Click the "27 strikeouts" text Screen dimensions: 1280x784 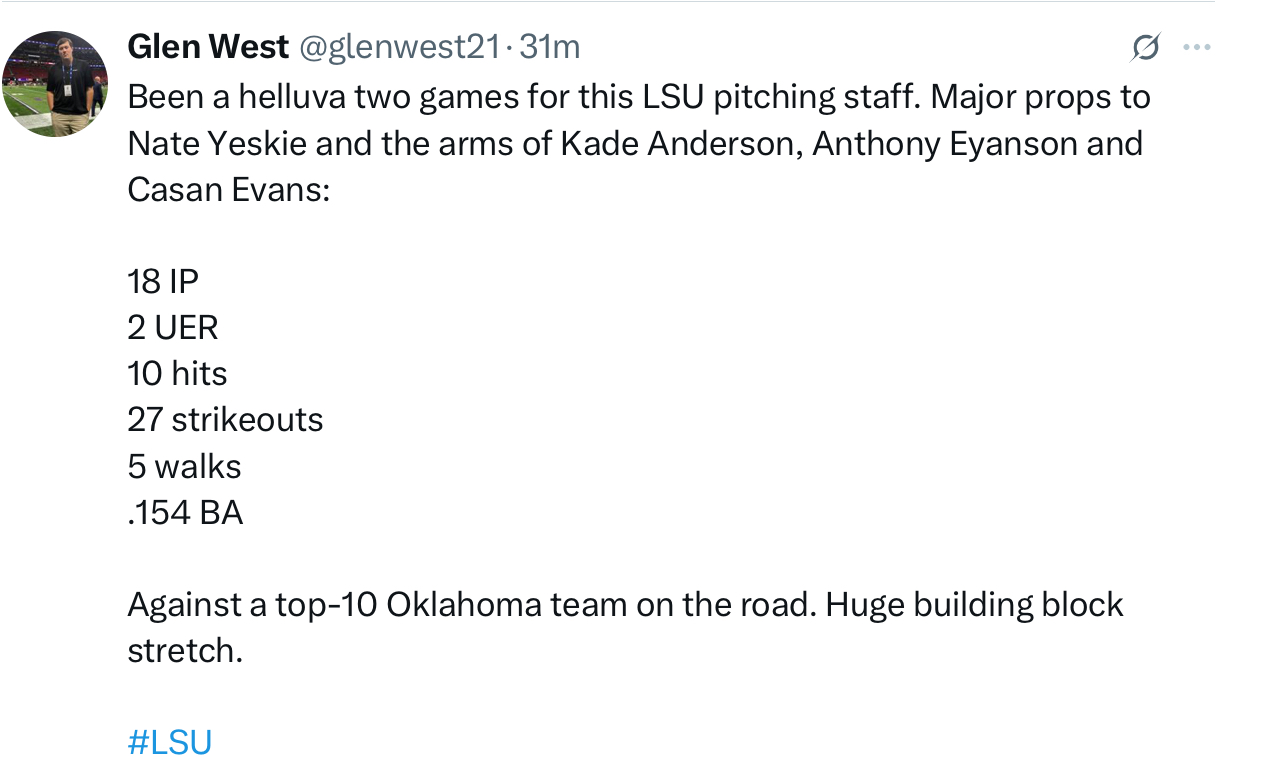(225, 419)
